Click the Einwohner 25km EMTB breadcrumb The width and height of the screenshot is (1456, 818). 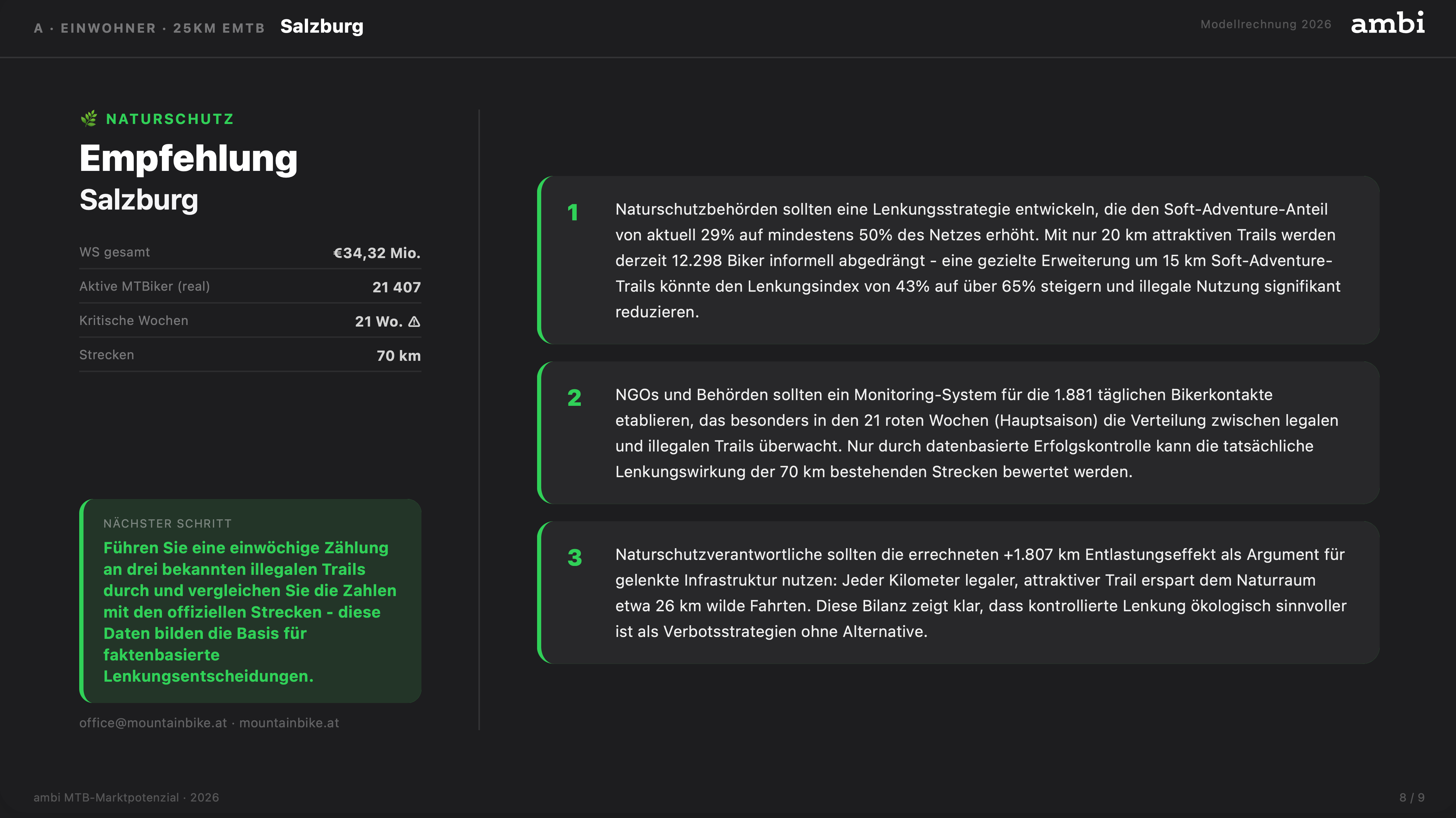(x=149, y=28)
